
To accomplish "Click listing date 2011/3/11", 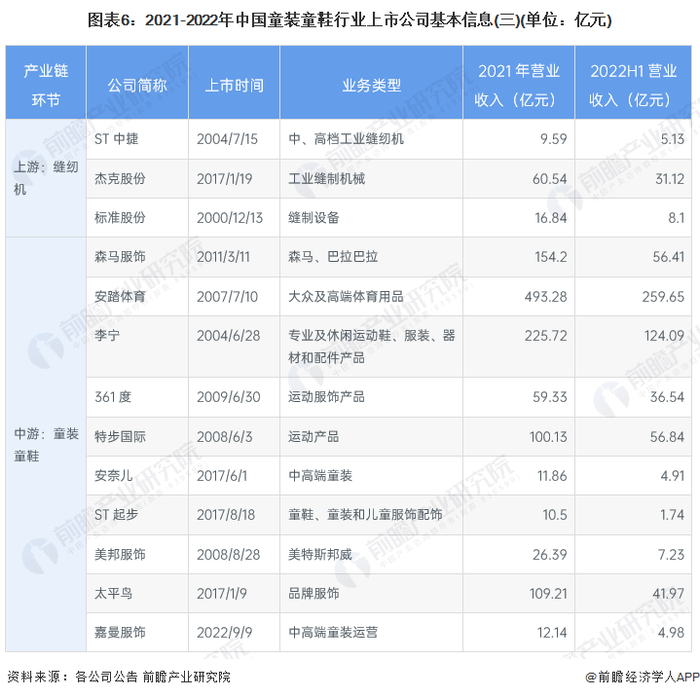I will tap(223, 256).
